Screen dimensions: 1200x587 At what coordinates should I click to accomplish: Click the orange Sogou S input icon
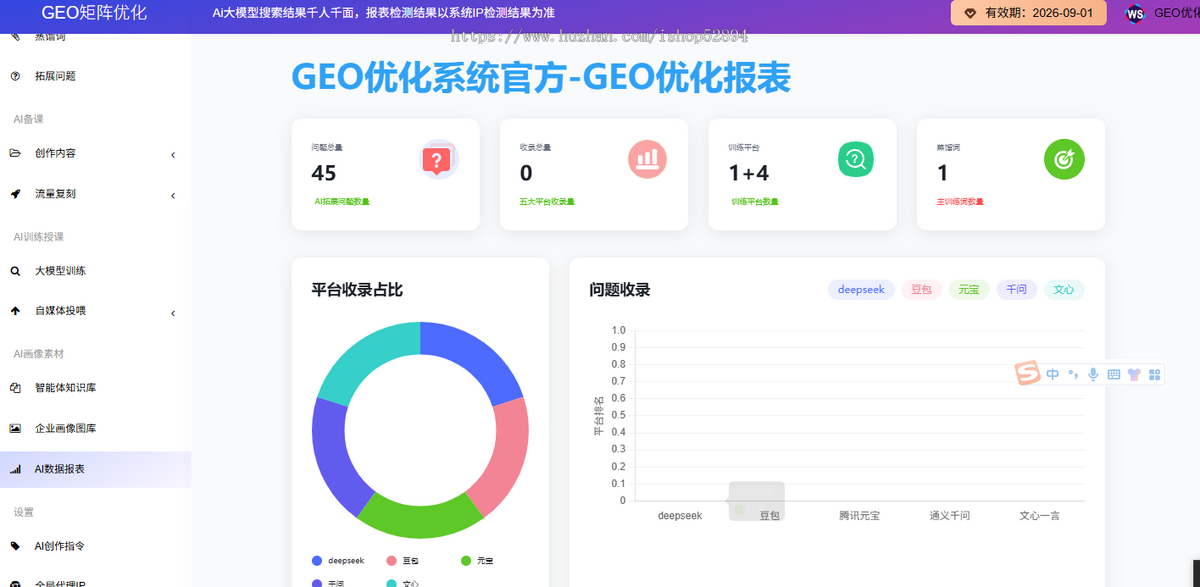tap(1029, 373)
